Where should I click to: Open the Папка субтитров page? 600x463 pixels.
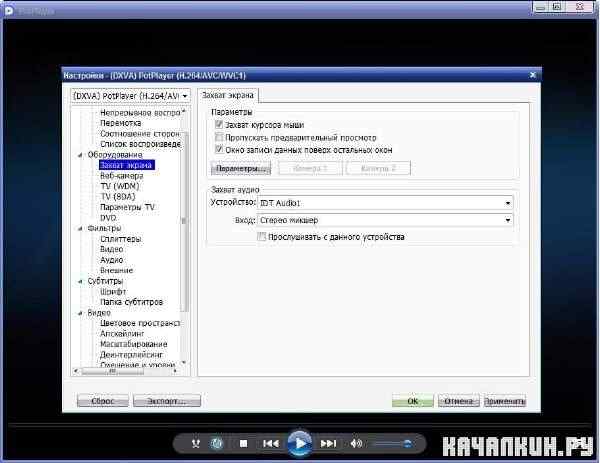pyautogui.click(x=131, y=302)
